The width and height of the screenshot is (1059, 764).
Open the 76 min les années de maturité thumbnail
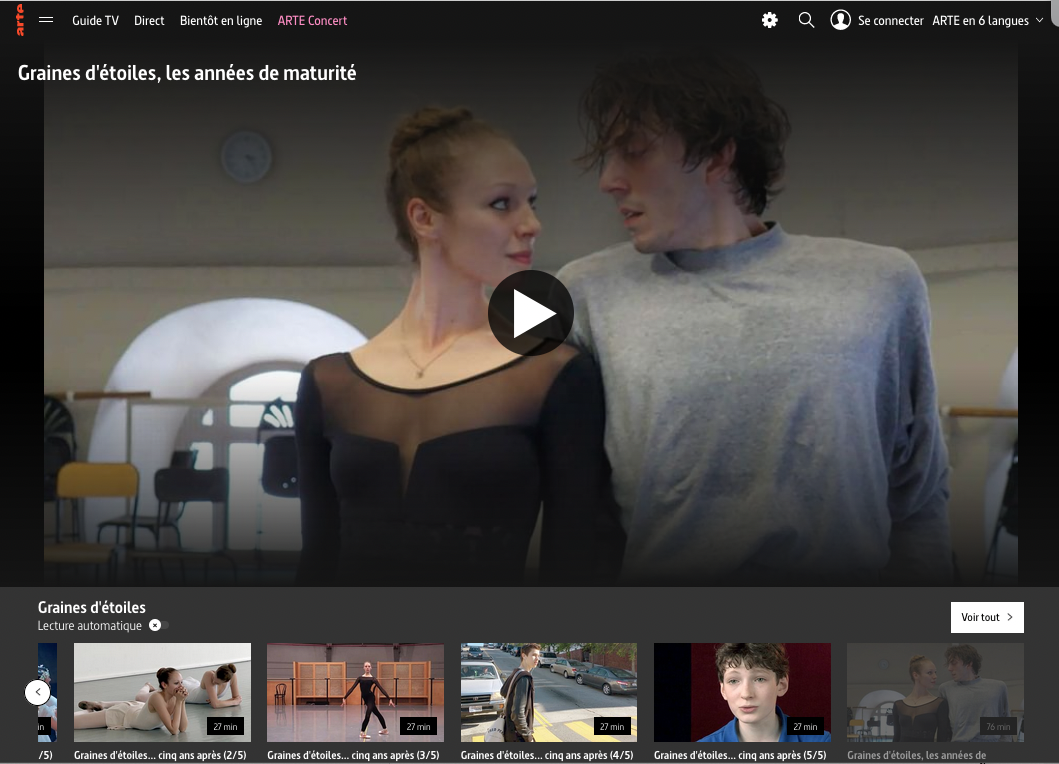(935, 692)
